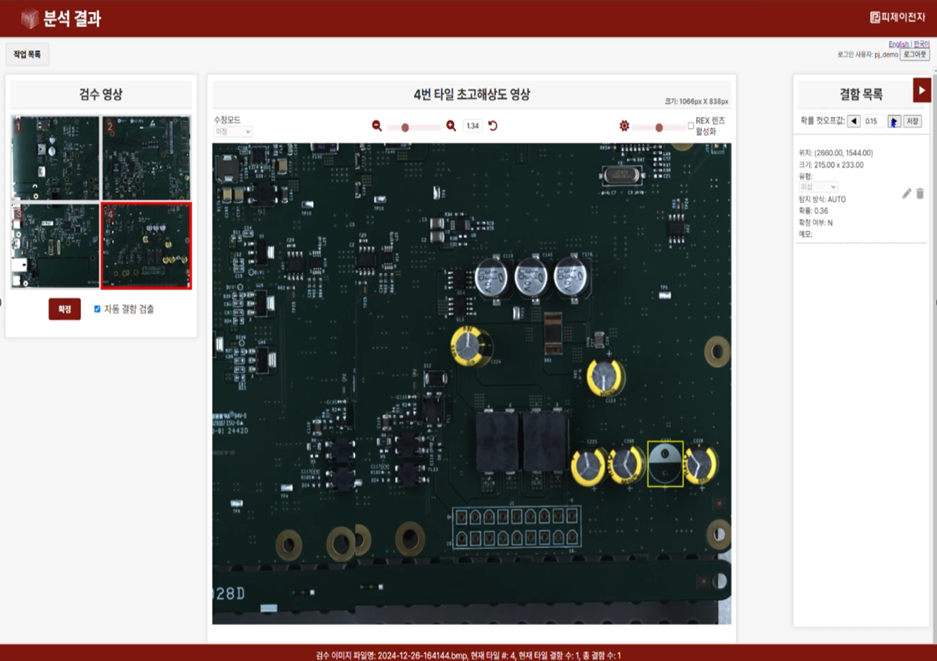The height and width of the screenshot is (661, 937).
Task: Click the 확정 여부: N text
Action: coord(816,223)
